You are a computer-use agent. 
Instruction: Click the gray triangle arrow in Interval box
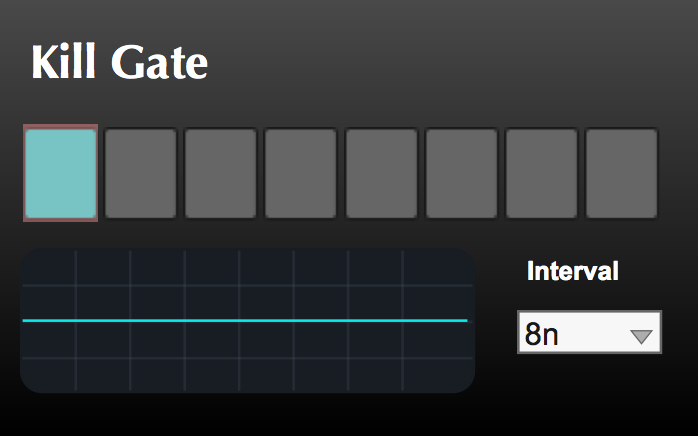coord(641,336)
